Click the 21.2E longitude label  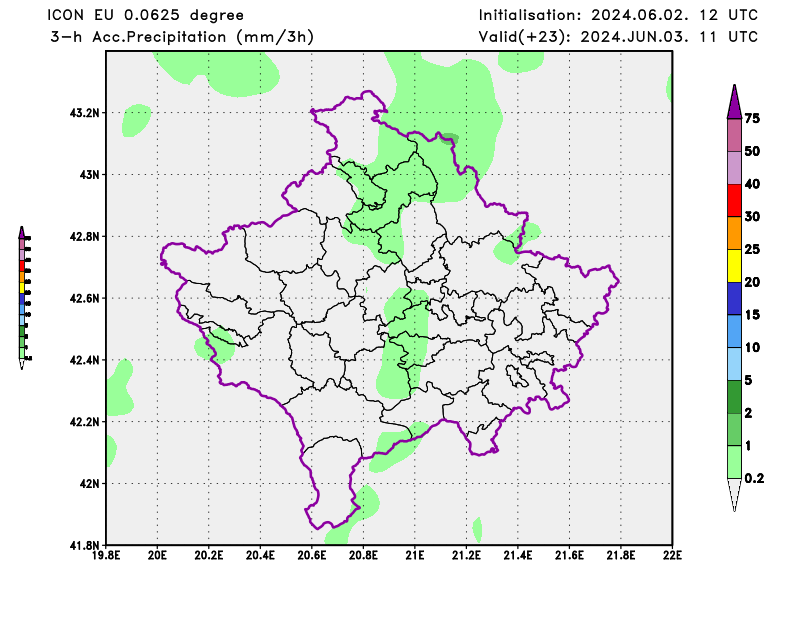click(466, 555)
